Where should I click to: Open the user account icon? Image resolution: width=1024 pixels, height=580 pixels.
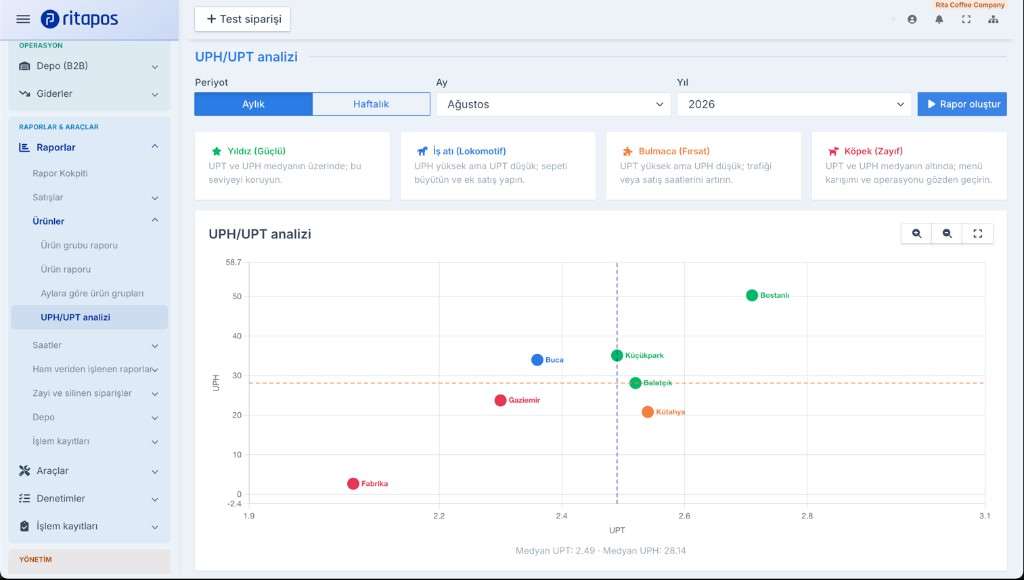912,20
